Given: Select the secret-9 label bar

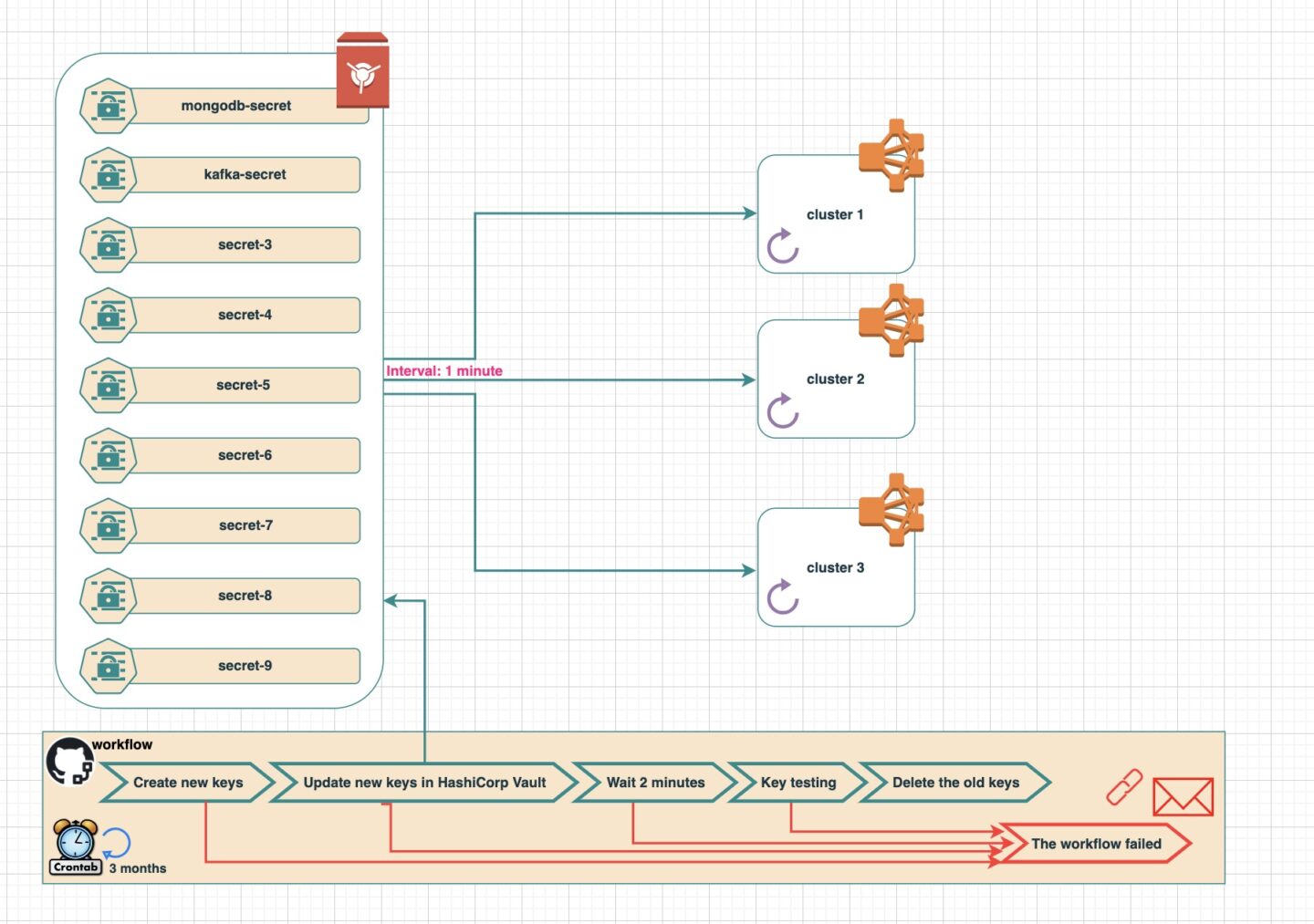Looking at the screenshot, I should tap(245, 666).
